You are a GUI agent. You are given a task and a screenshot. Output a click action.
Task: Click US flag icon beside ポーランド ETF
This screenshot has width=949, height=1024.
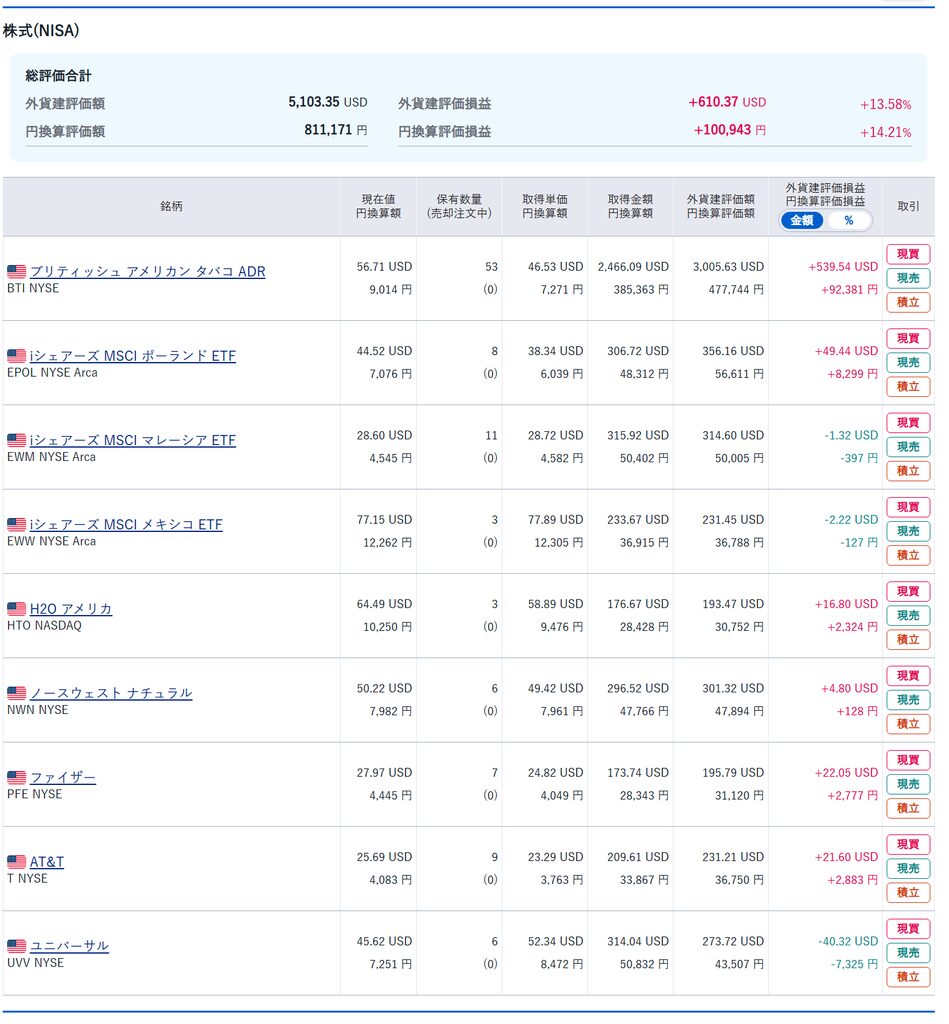click(16, 356)
